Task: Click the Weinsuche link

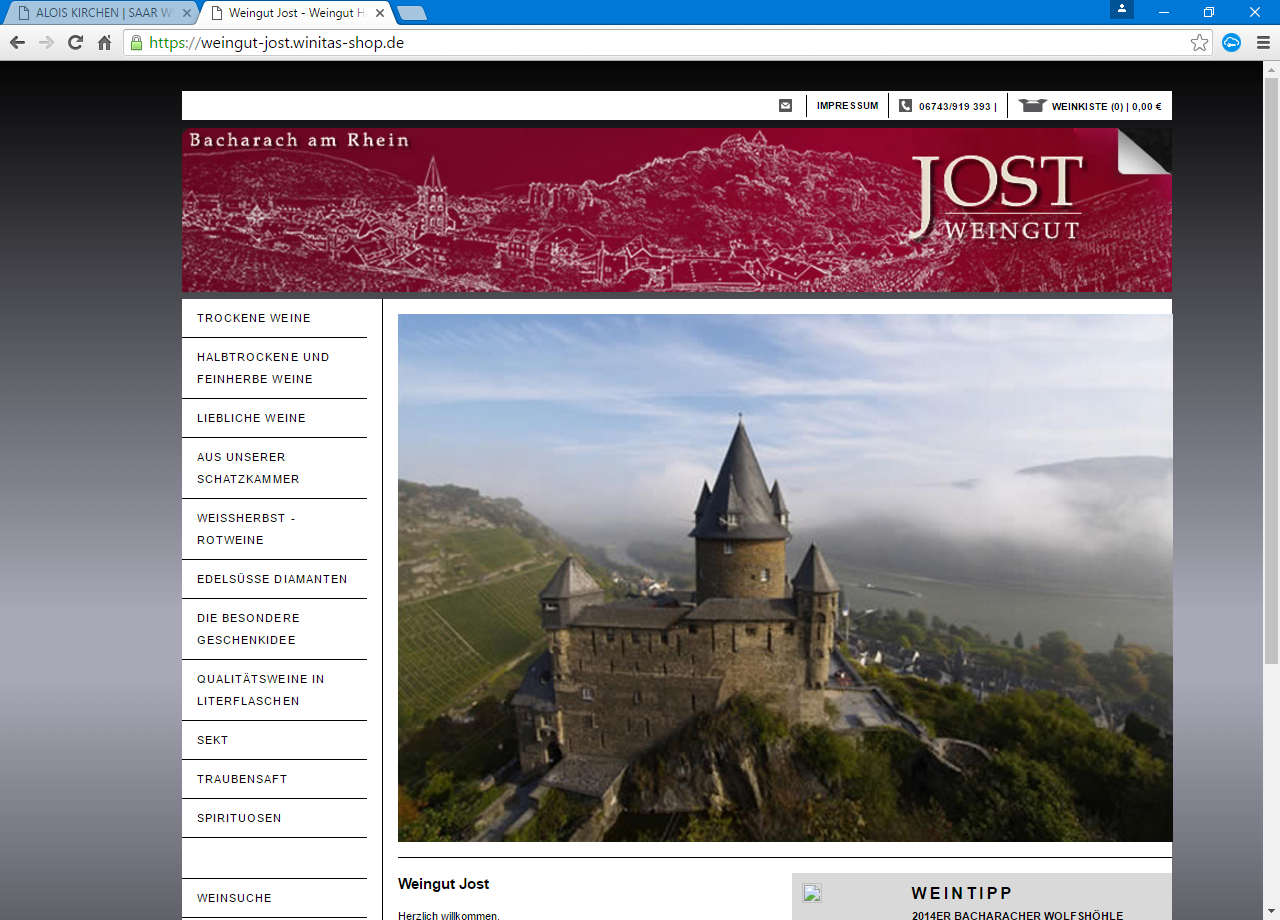Action: pyautogui.click(x=234, y=898)
